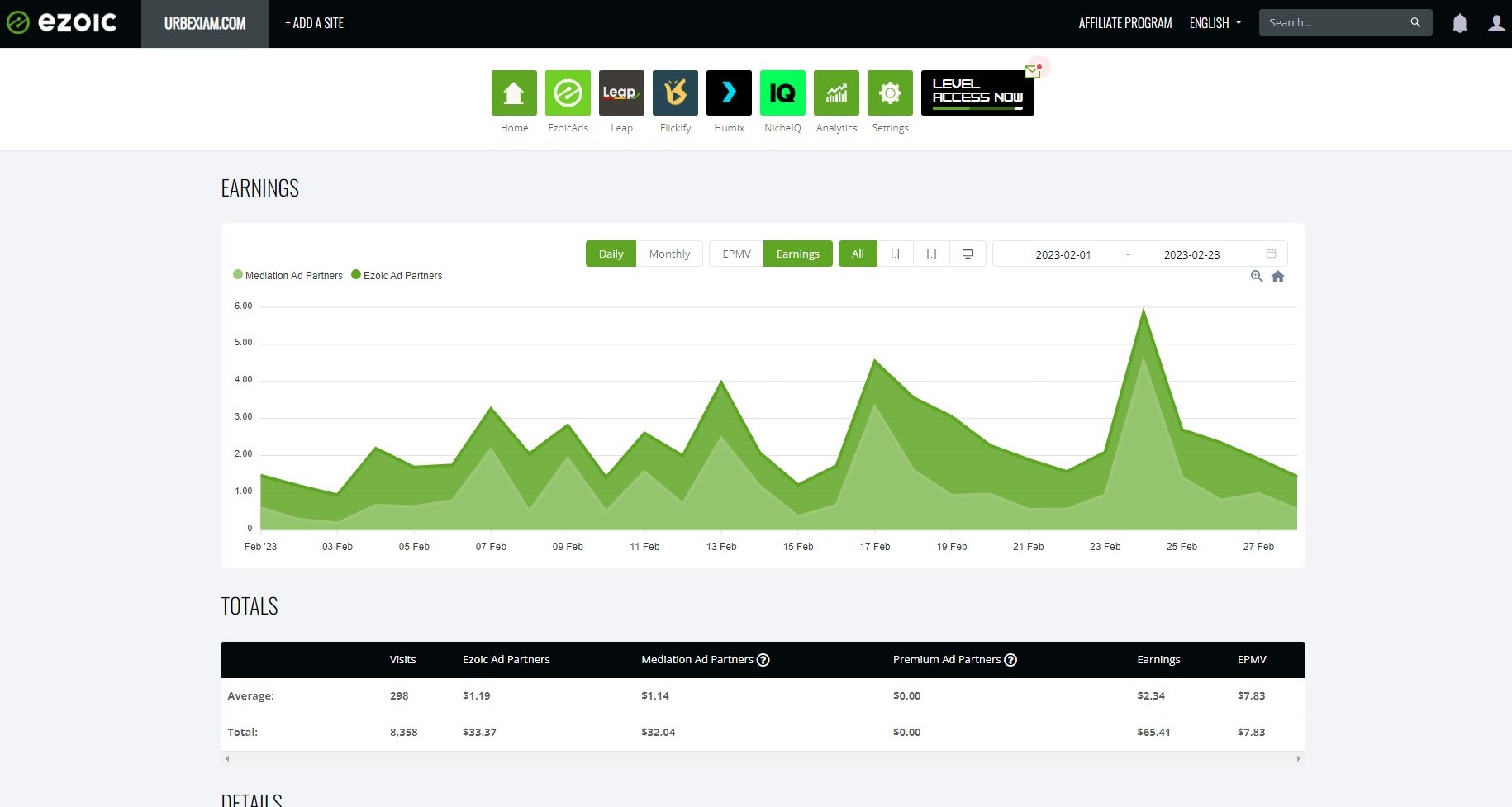This screenshot has width=1512, height=807.
Task: Switch chart to Daily view
Action: click(611, 254)
